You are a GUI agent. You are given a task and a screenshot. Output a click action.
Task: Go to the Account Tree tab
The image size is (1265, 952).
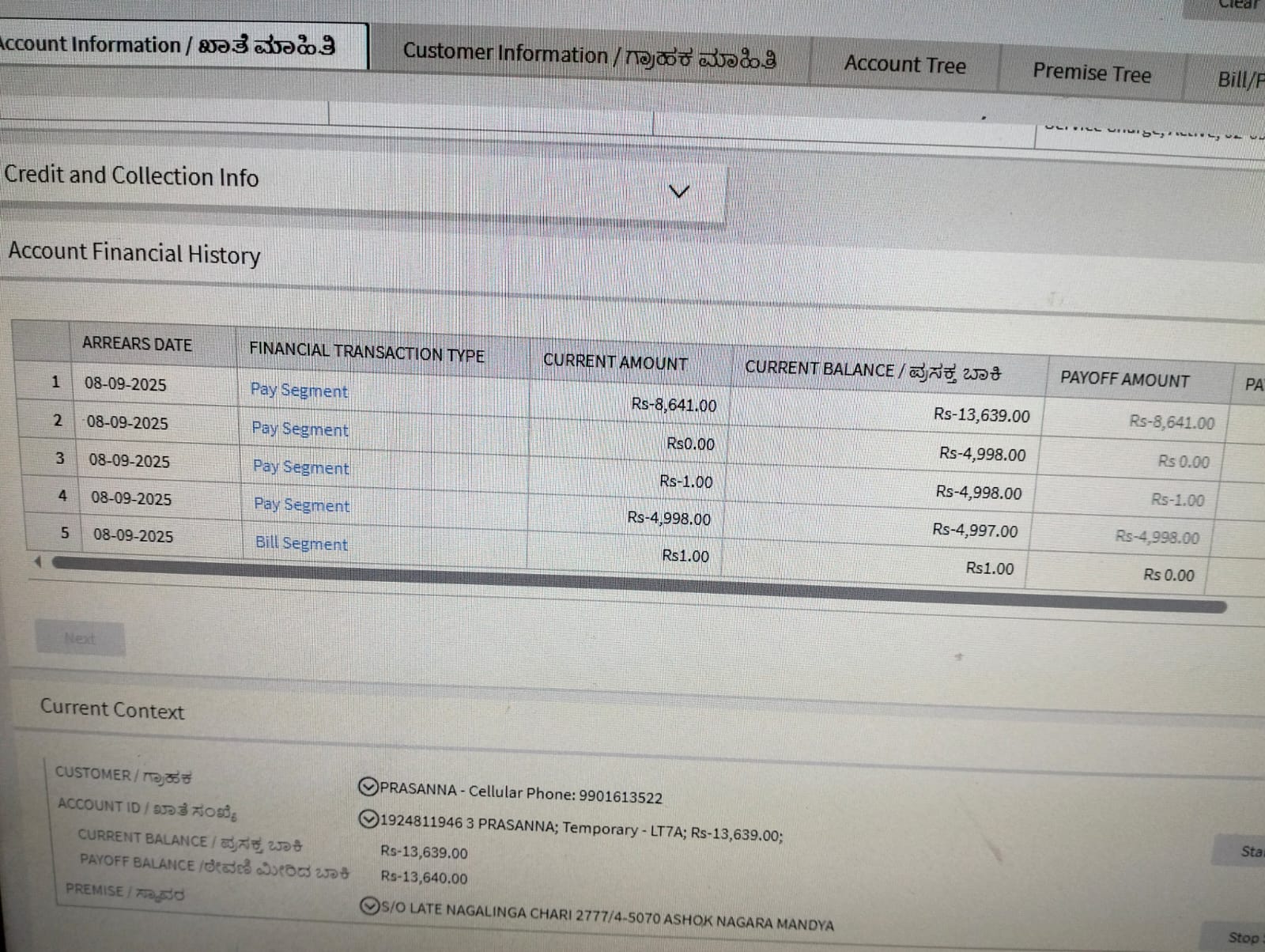point(904,64)
